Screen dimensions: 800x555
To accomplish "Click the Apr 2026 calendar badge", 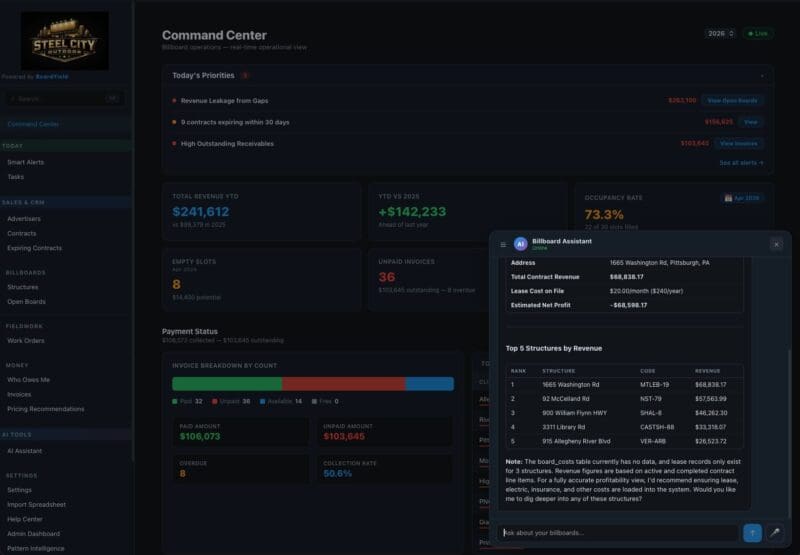I will click(743, 198).
